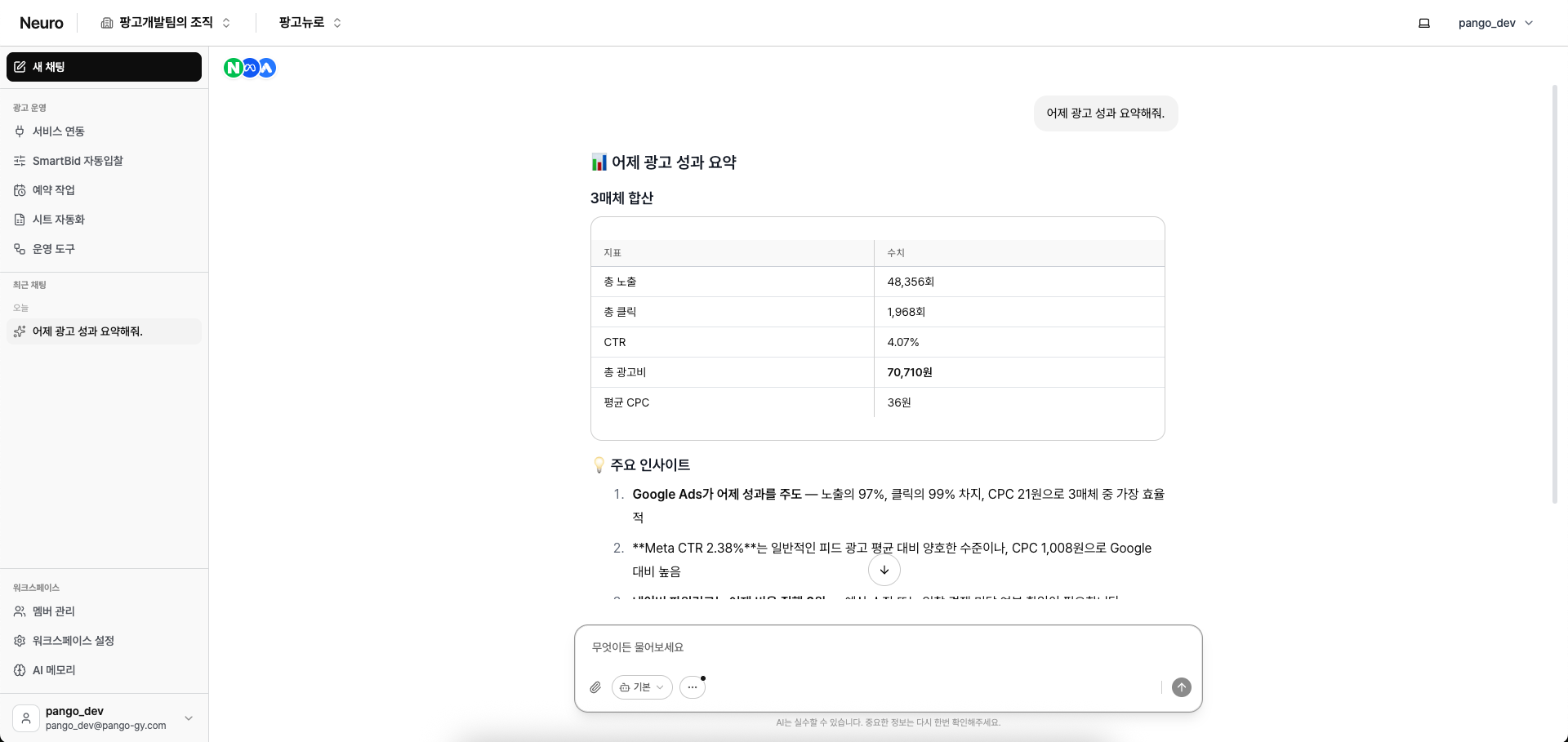Click the laptop display icon in header
The width and height of the screenshot is (1568, 742).
(1423, 23)
